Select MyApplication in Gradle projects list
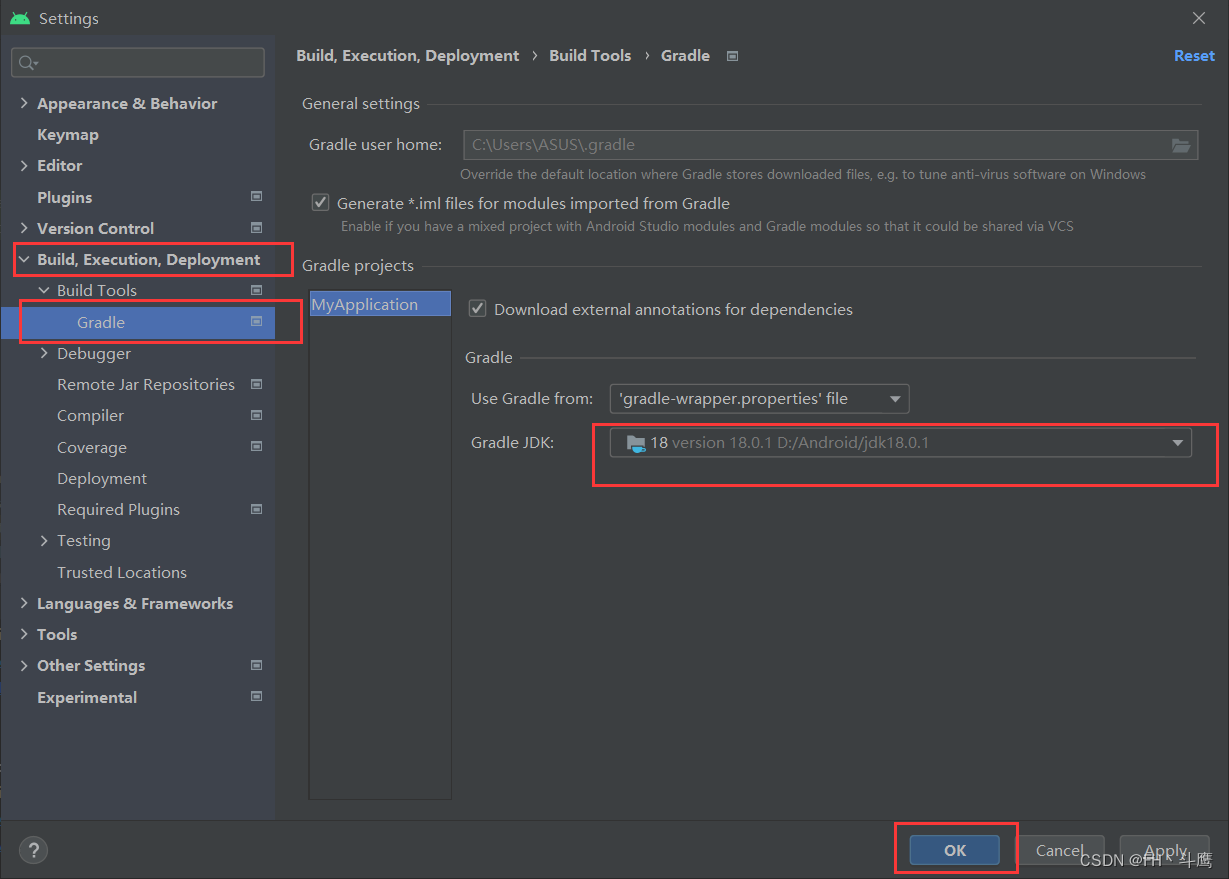 pos(380,304)
